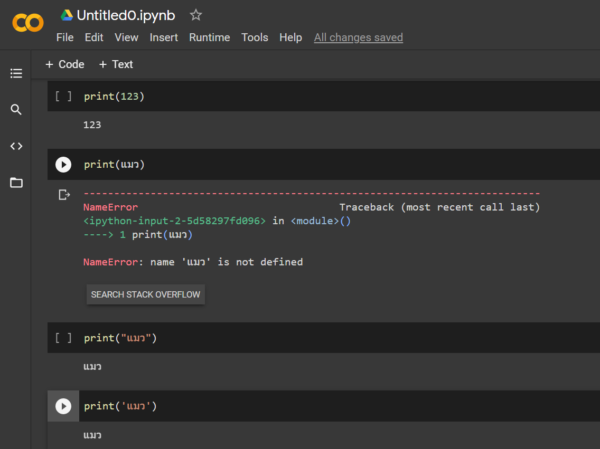The width and height of the screenshot is (600, 449).
Task: Run the print('แมว') single-quote cell
Action: [63, 406]
